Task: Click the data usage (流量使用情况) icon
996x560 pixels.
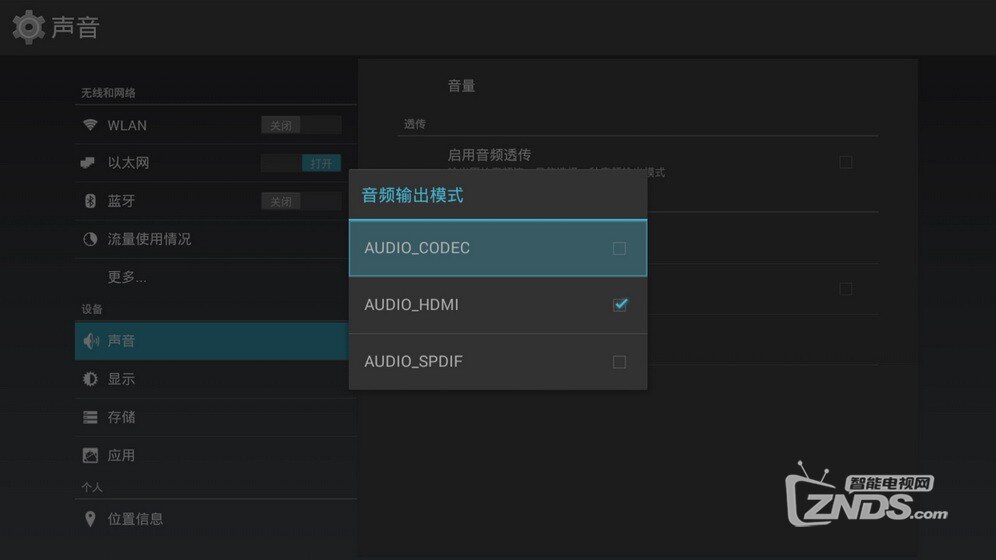Action: pyautogui.click(x=90, y=239)
